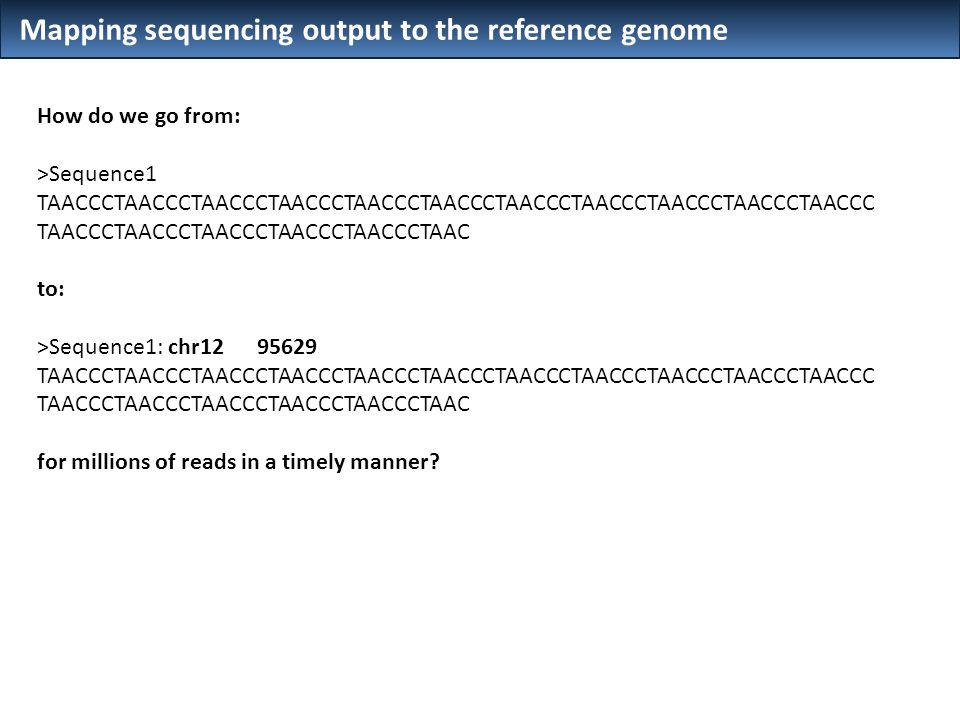
Task: Click the mapped sequence's first TAACCC line
Action: (456, 375)
